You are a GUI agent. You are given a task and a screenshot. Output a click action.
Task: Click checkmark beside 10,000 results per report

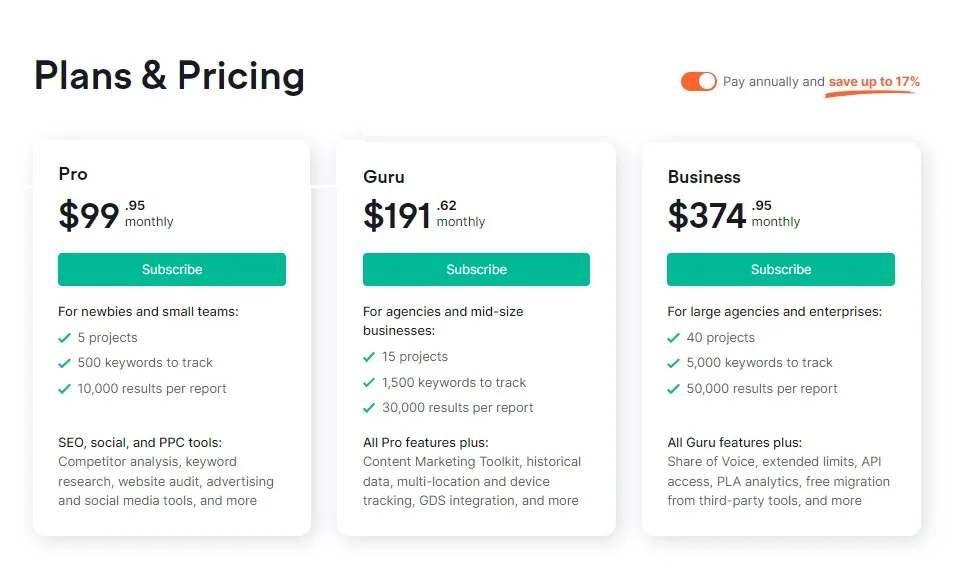pos(64,389)
